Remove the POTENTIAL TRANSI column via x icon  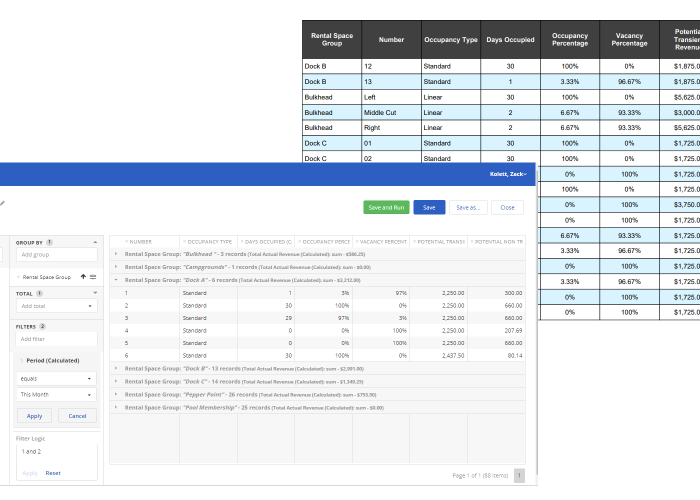tap(414, 242)
